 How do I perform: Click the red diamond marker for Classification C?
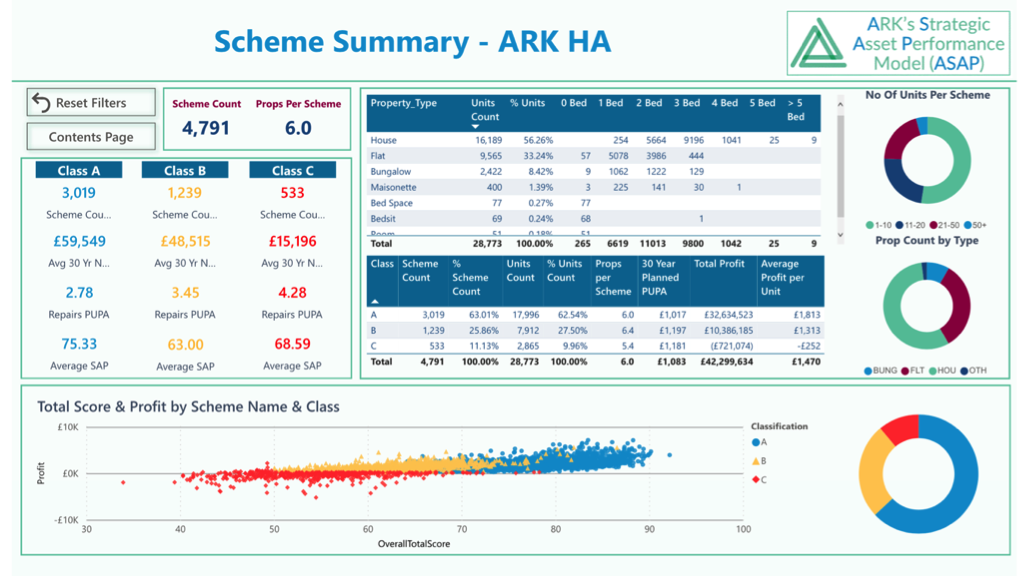pyautogui.click(x=756, y=480)
